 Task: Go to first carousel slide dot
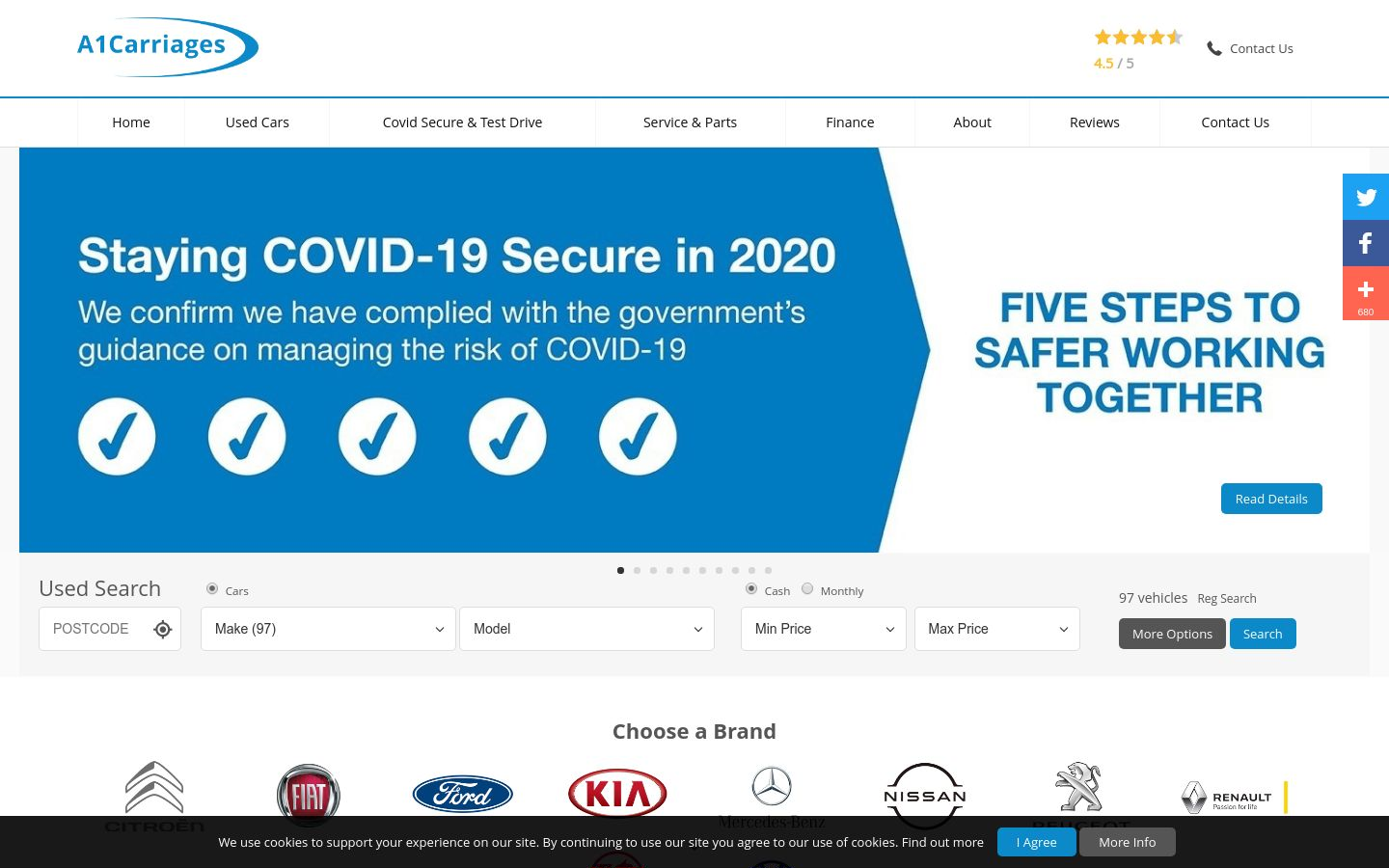[620, 570]
